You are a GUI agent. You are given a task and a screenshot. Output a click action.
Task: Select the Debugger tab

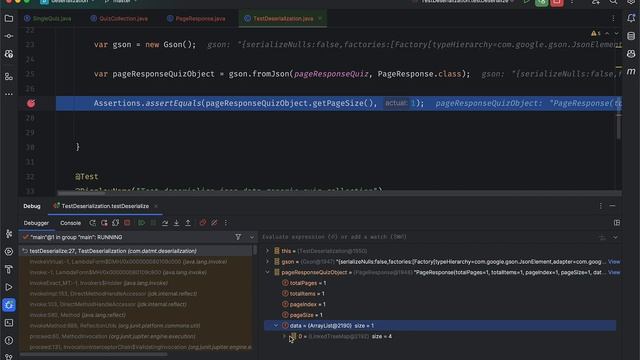click(36, 223)
